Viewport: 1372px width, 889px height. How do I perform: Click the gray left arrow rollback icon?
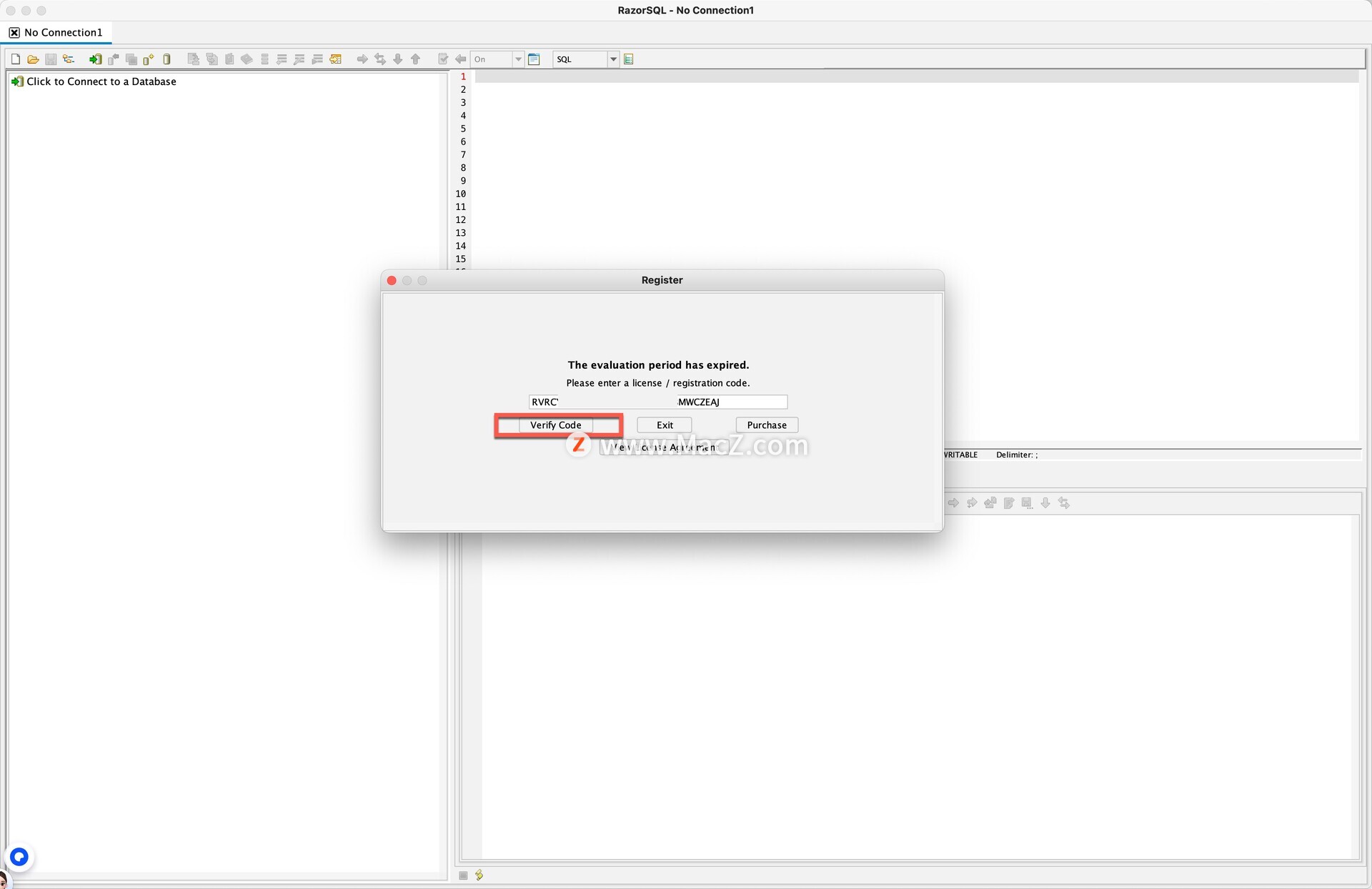461,59
